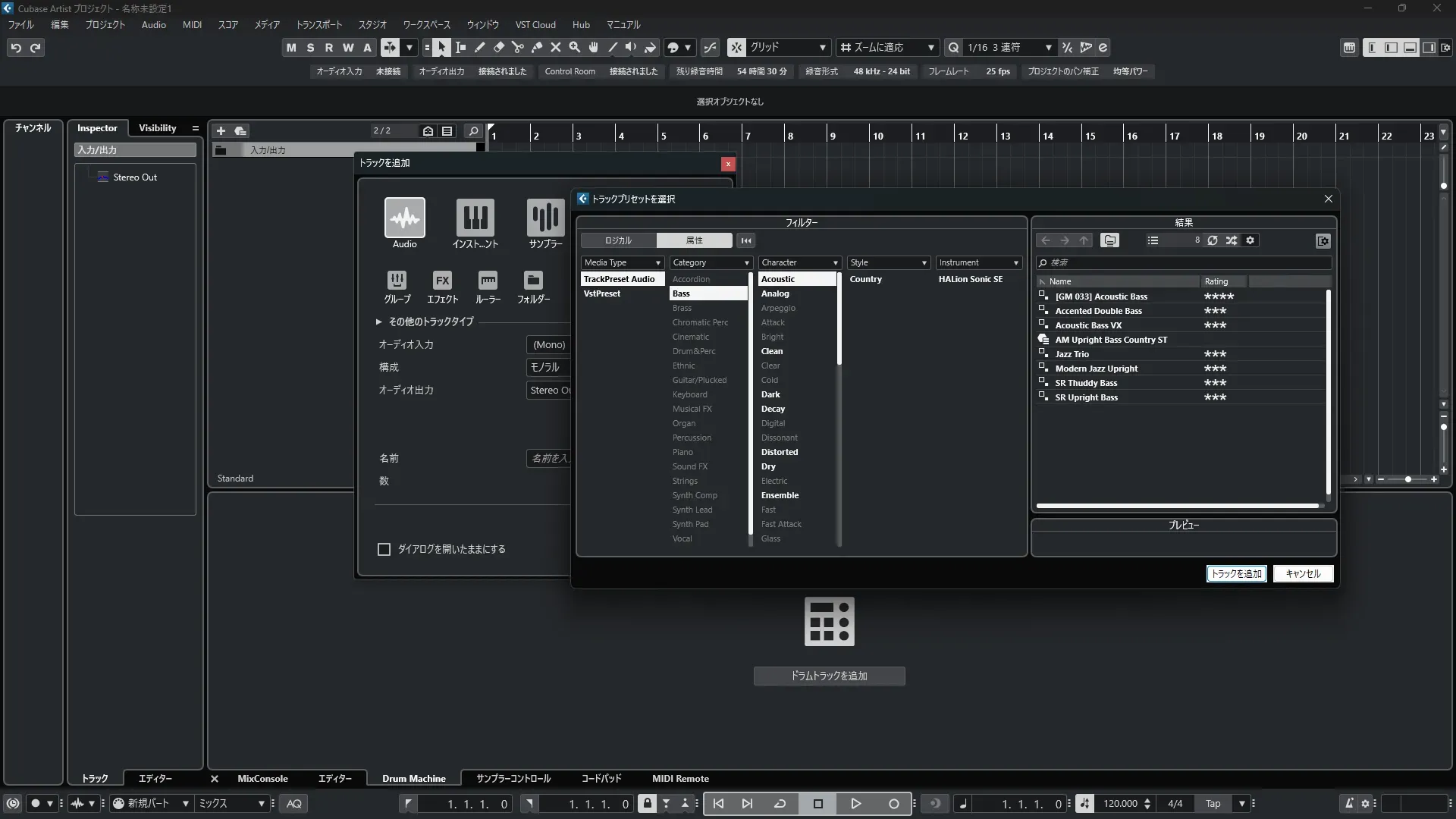The height and width of the screenshot is (819, 1456).
Task: Switch to the MixConsole tab
Action: (x=262, y=779)
